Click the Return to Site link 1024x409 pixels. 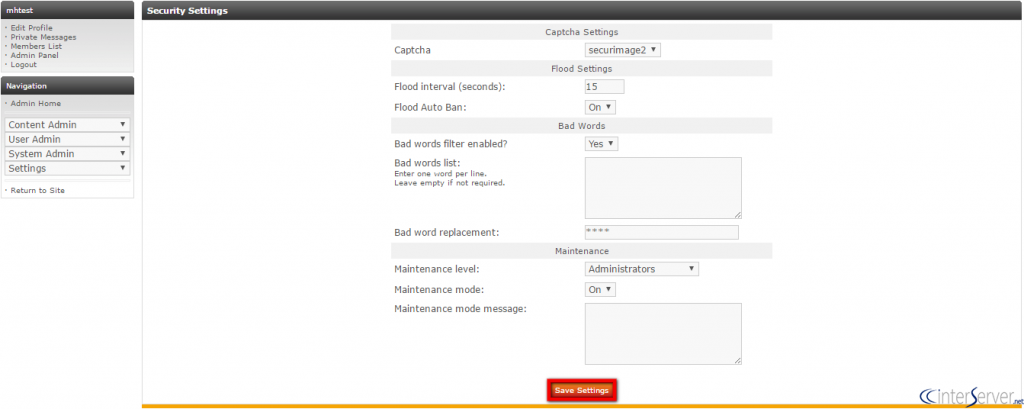[37, 190]
